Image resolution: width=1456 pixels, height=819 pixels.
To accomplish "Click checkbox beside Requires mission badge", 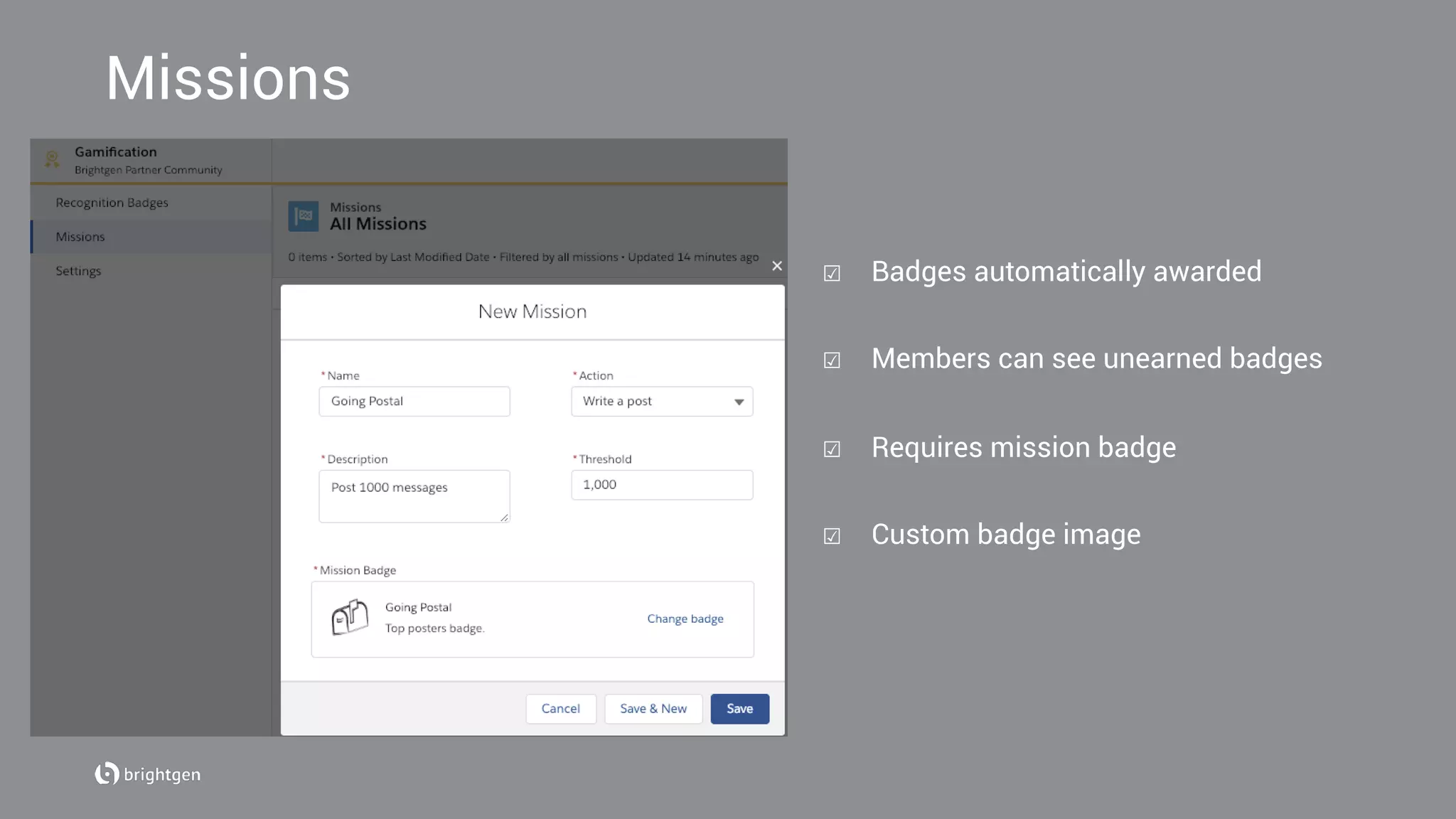I will pyautogui.click(x=832, y=449).
